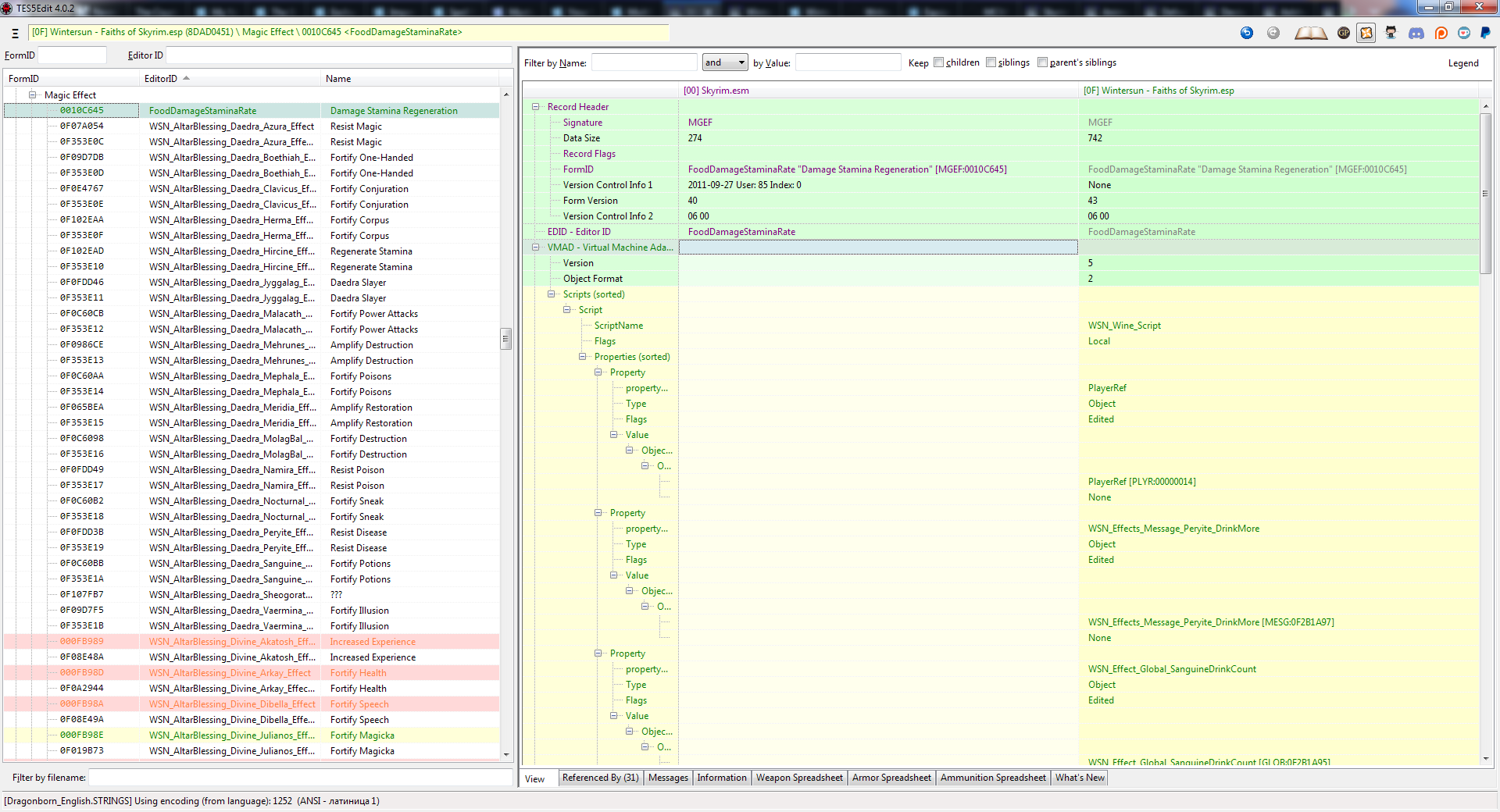Open the 'and' filter operator dropdown

point(725,62)
